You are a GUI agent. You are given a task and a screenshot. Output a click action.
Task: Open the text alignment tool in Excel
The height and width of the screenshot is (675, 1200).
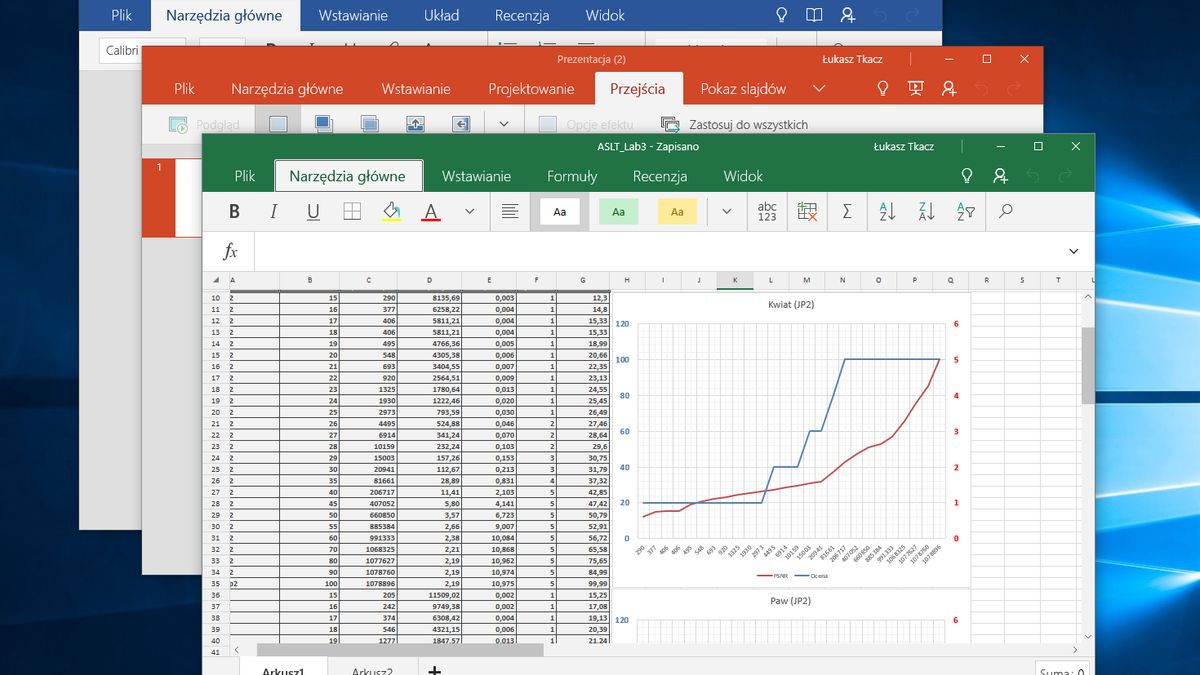pyautogui.click(x=510, y=211)
